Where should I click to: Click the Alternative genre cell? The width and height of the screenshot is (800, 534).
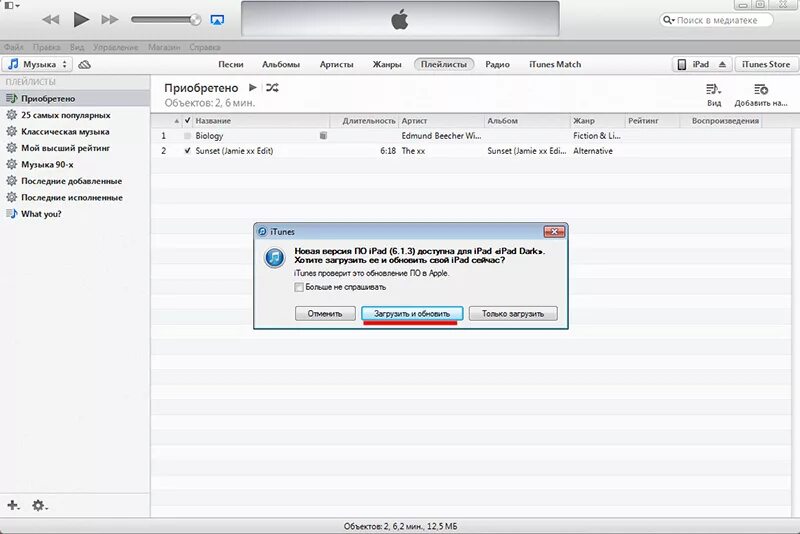pyautogui.click(x=593, y=151)
